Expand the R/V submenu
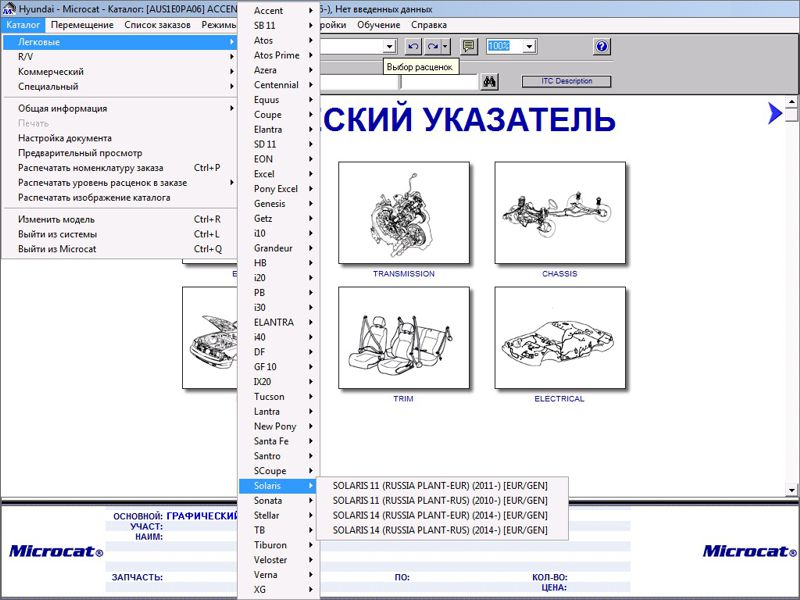The height and width of the screenshot is (600, 800). point(120,57)
